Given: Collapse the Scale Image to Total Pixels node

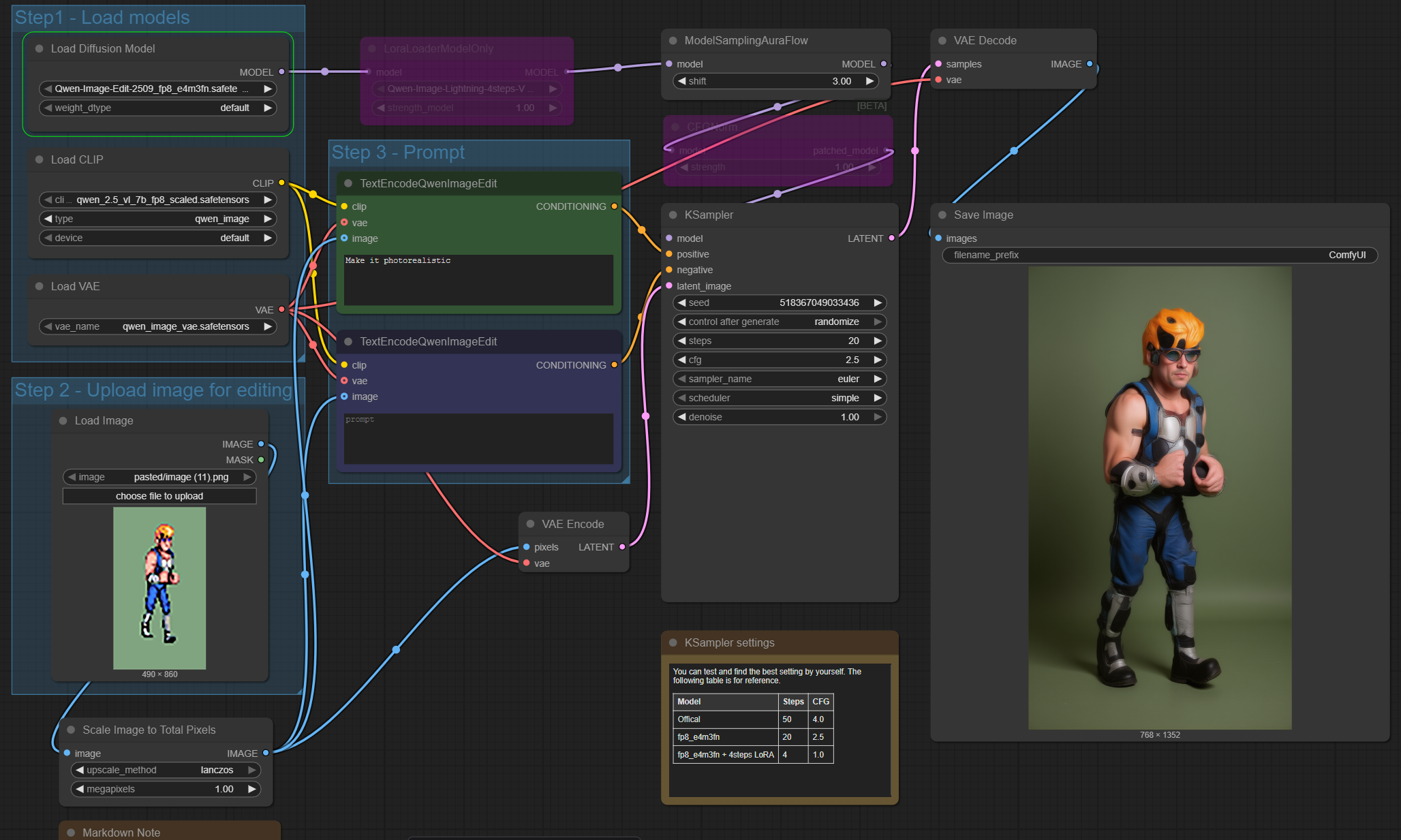Looking at the screenshot, I should point(71,730).
